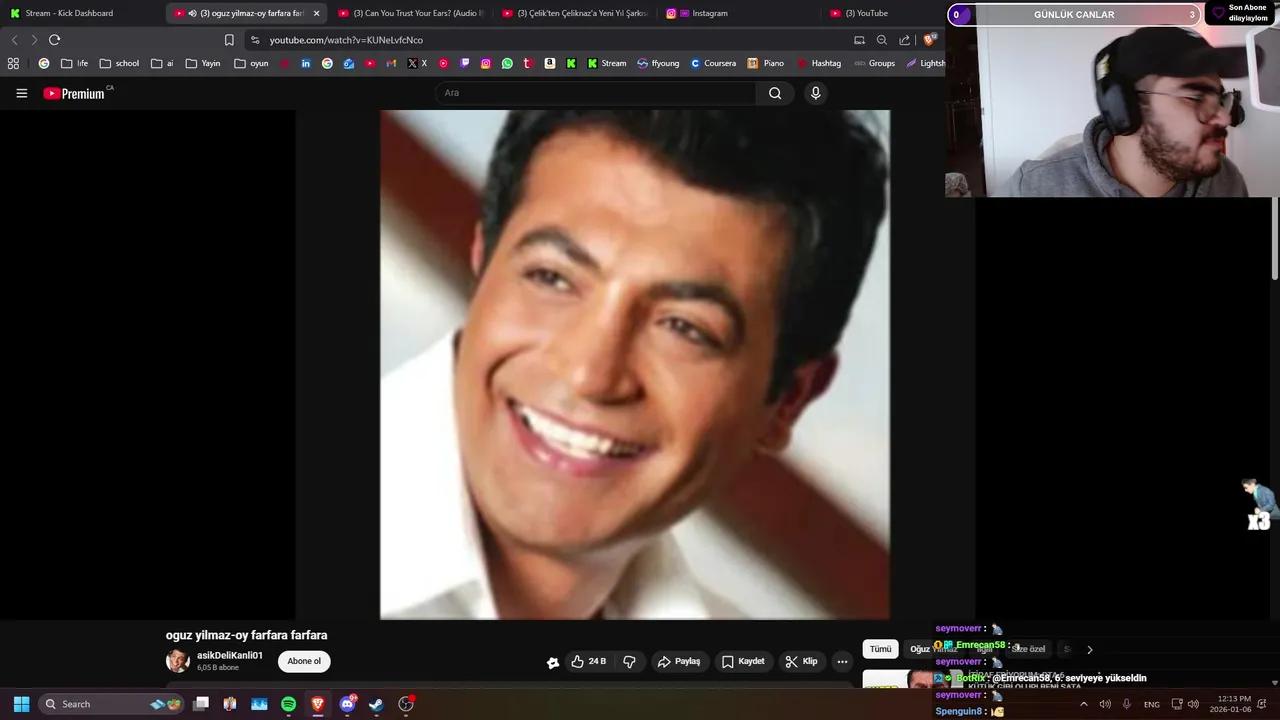Open the Piano bookmark

pos(766,63)
